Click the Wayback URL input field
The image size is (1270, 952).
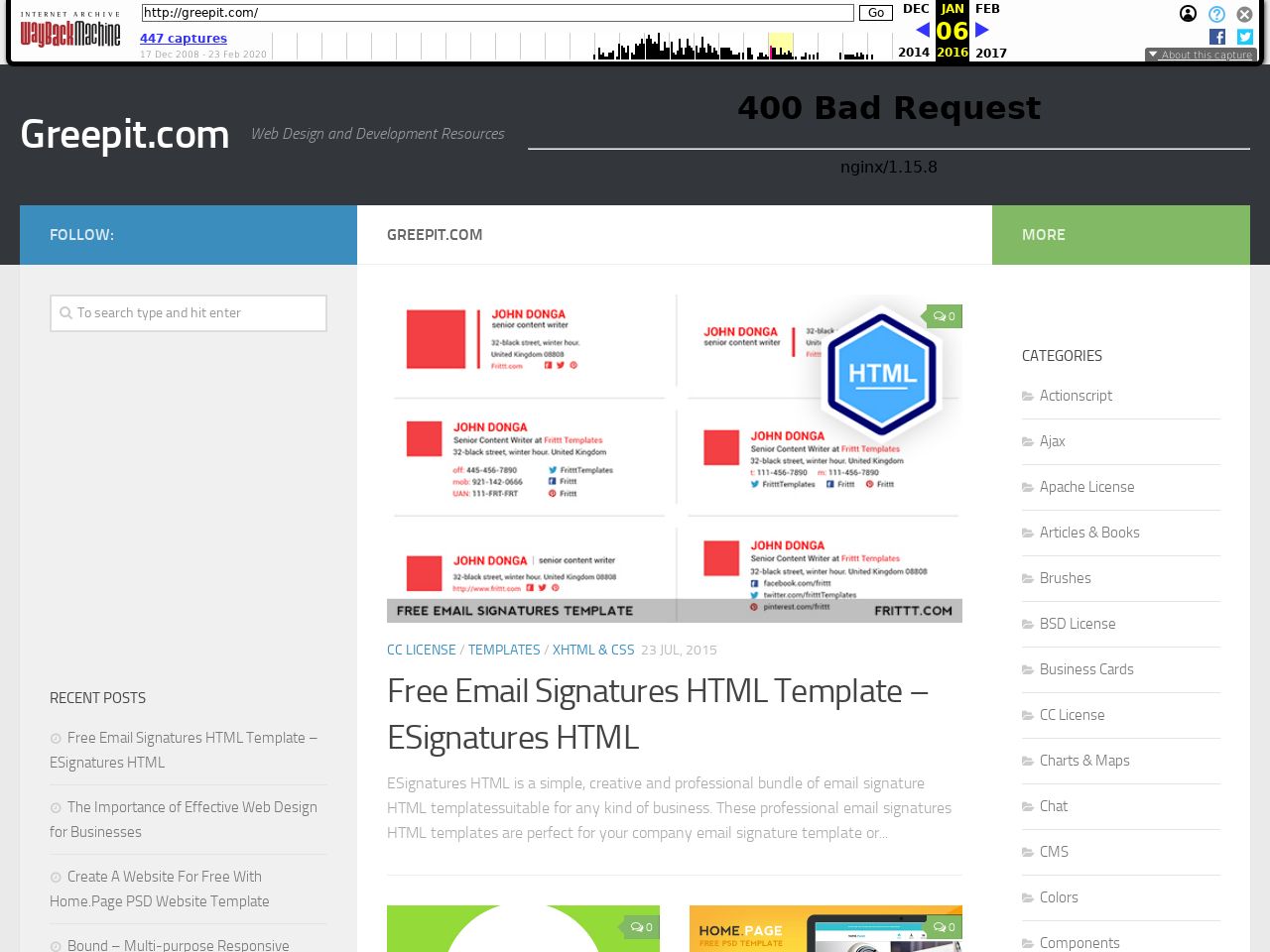[x=497, y=13]
